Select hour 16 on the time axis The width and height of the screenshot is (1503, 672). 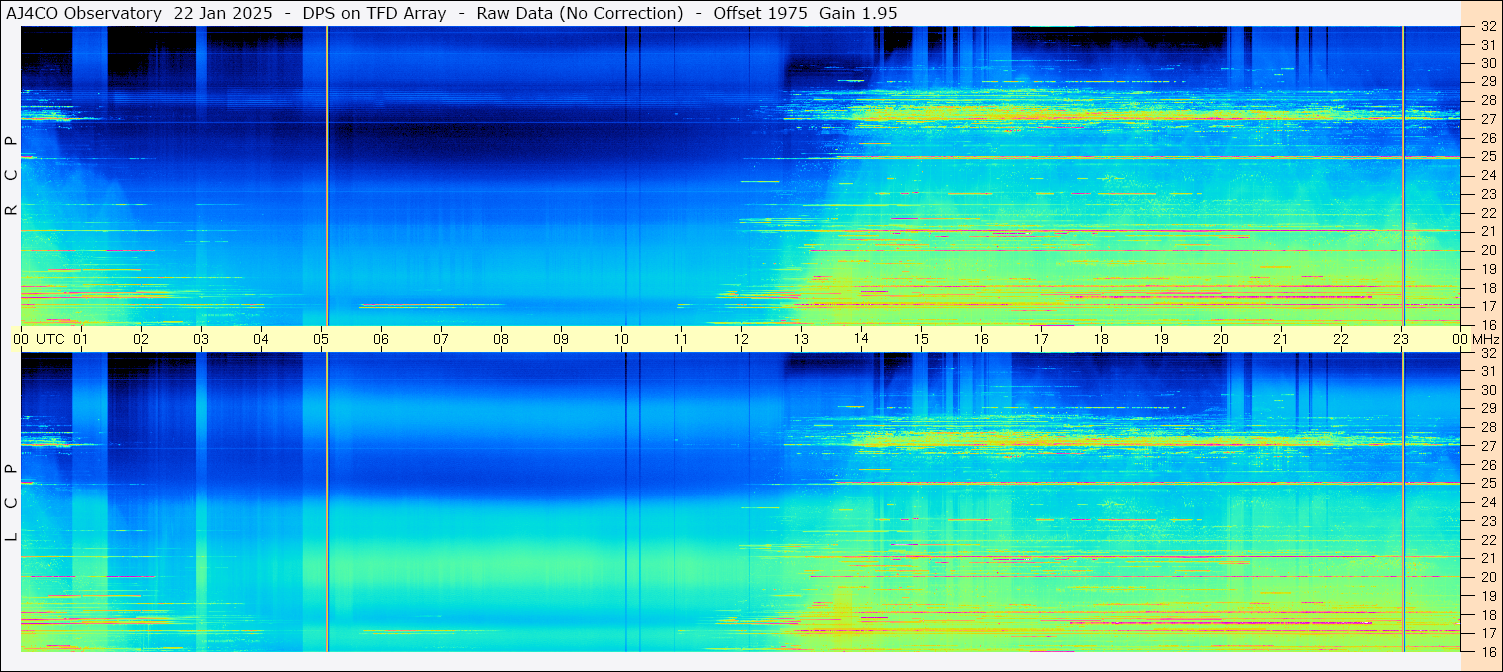981,339
